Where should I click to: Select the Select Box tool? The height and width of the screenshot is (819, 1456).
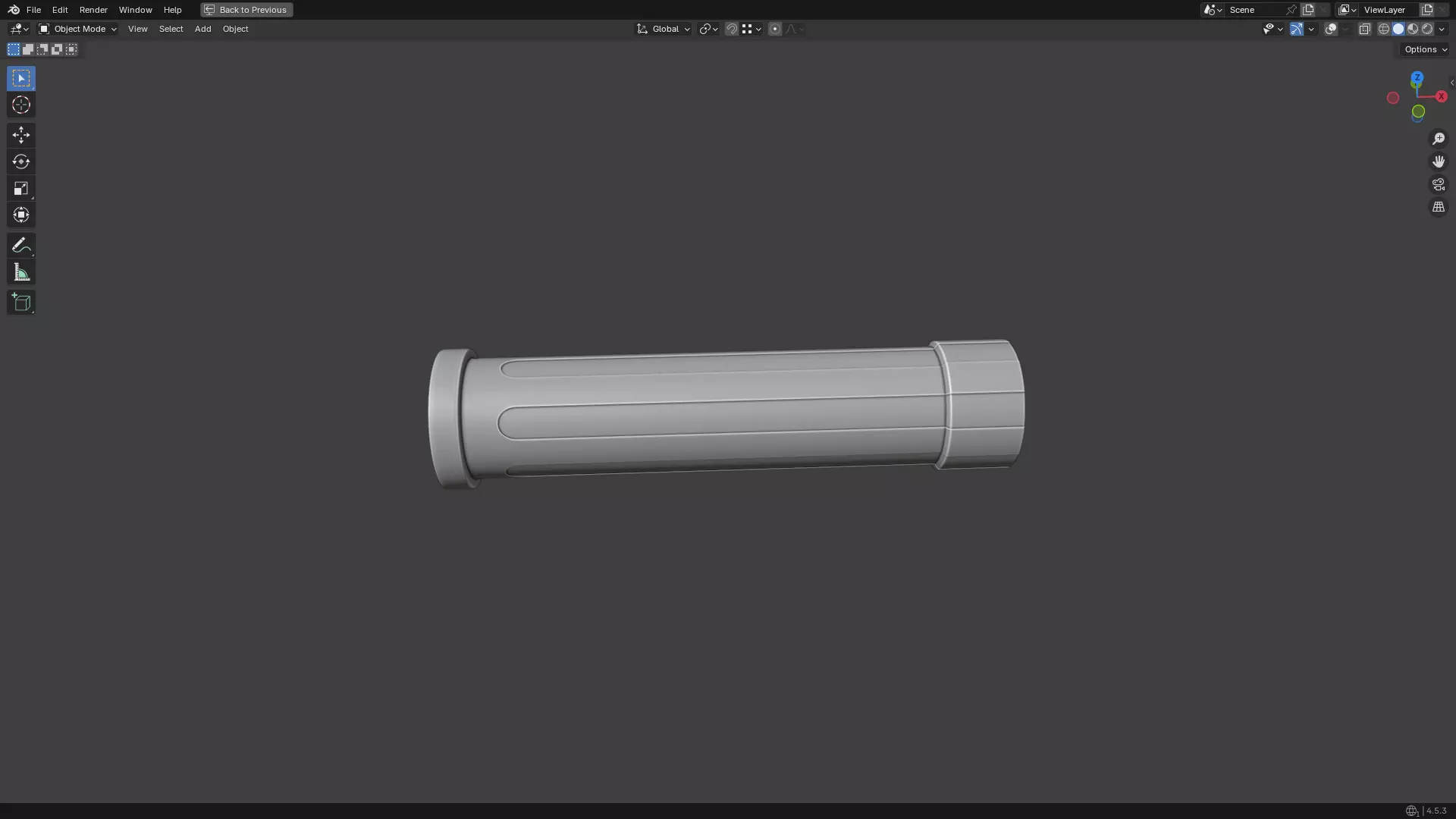(21, 78)
